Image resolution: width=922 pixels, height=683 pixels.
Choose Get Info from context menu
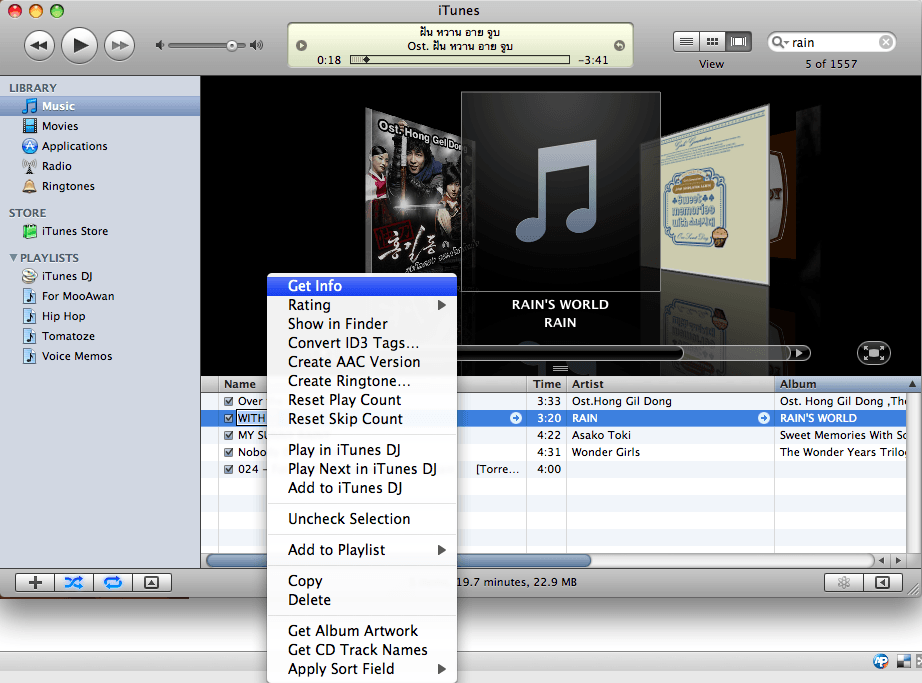tap(362, 286)
